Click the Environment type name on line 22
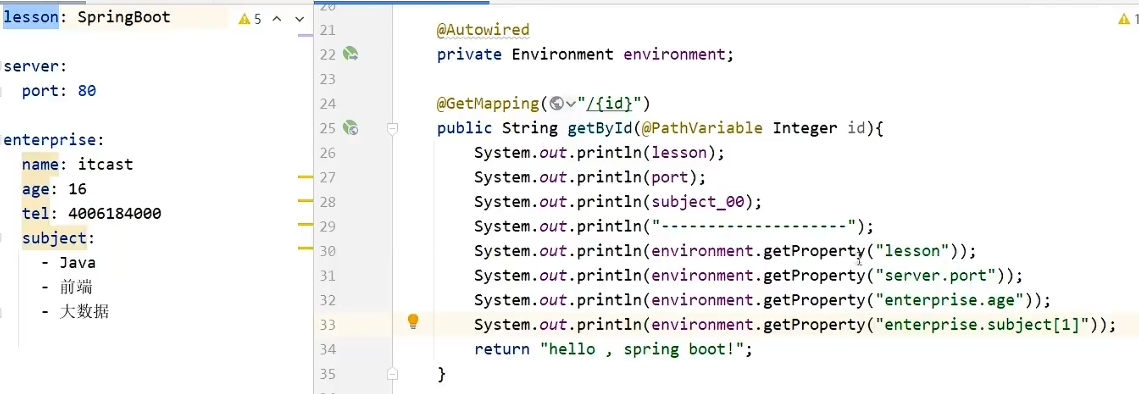The width and height of the screenshot is (1139, 394). 562,55
